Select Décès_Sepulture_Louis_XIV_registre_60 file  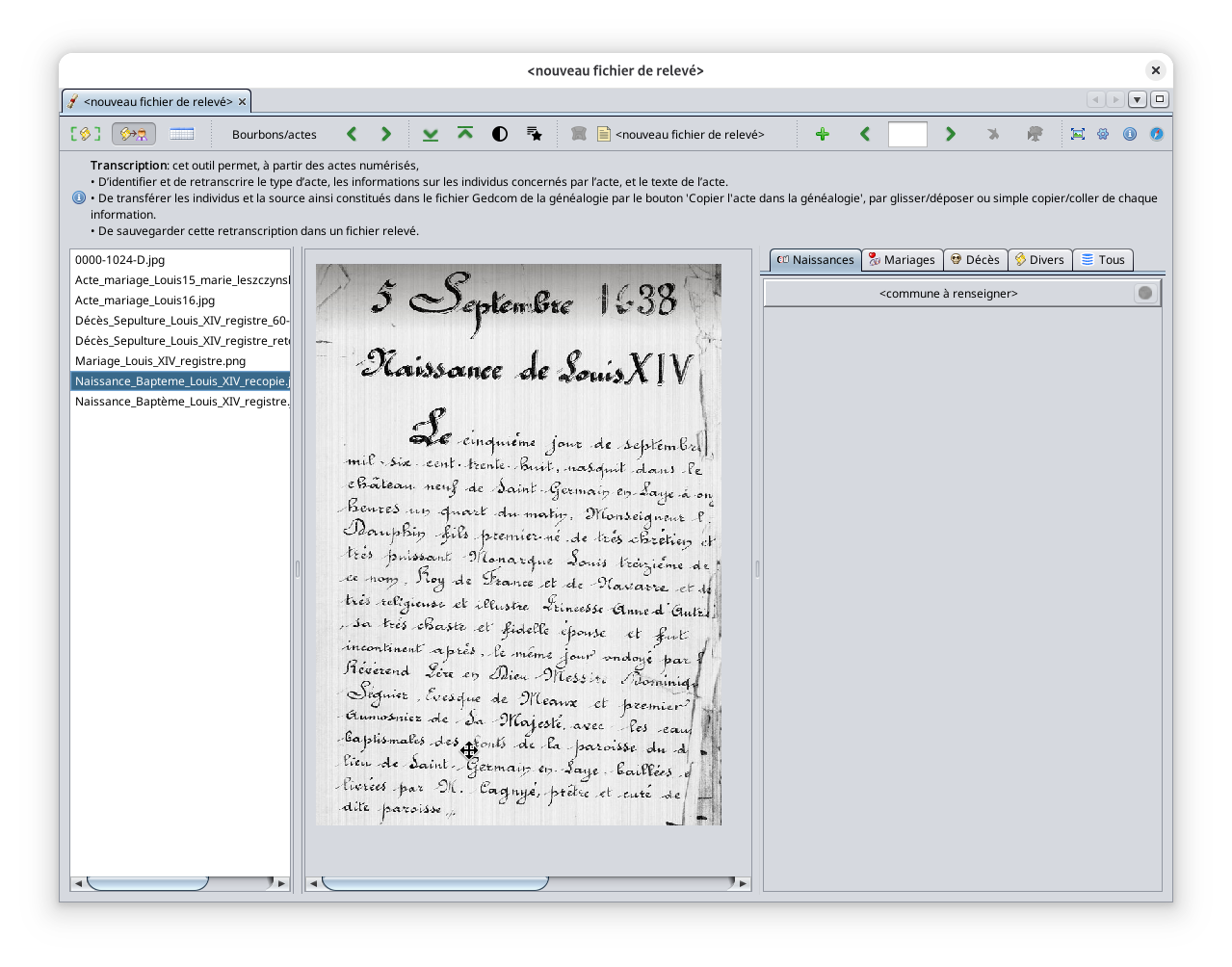tap(180, 321)
